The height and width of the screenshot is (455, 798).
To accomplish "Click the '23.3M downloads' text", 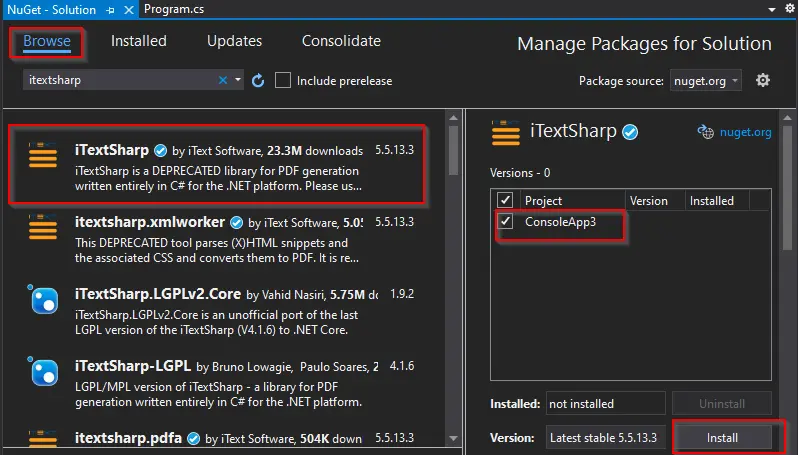I will [x=315, y=151].
